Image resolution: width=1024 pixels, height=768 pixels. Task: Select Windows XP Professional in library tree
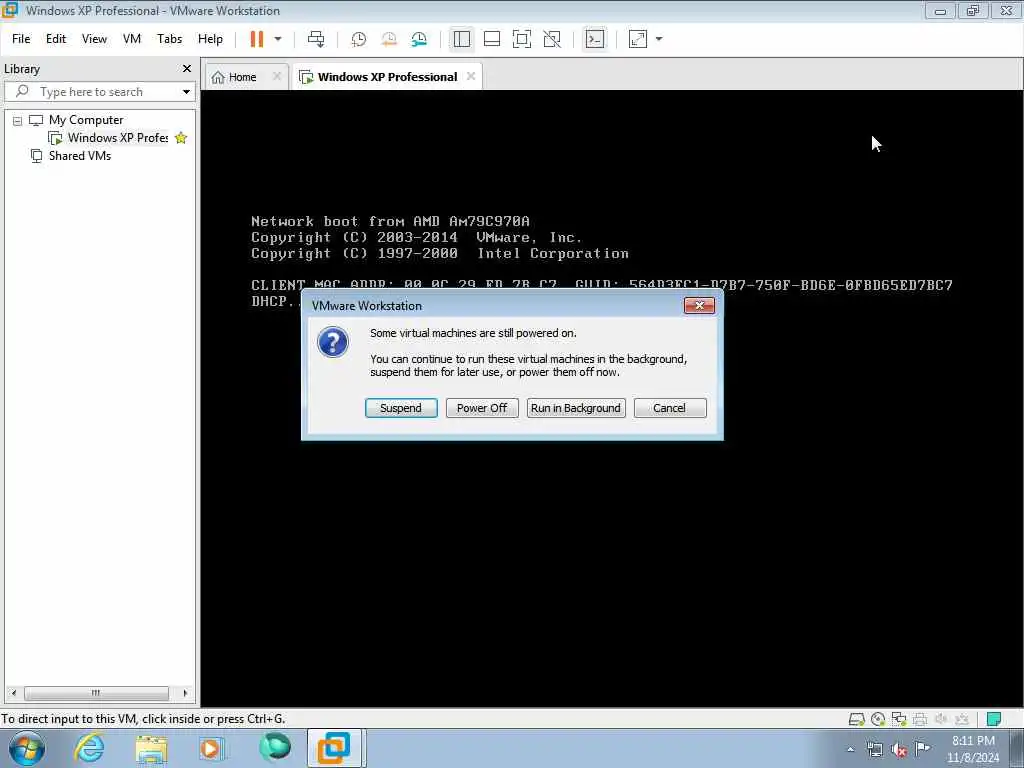pos(118,138)
